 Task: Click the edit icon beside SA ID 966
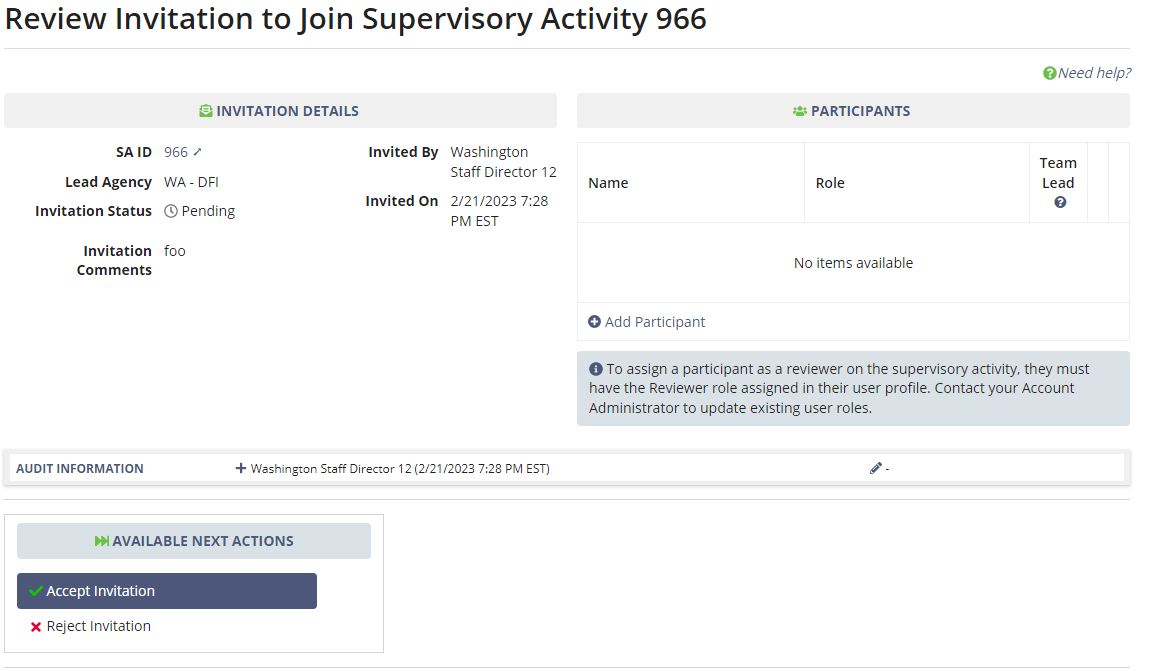[197, 152]
